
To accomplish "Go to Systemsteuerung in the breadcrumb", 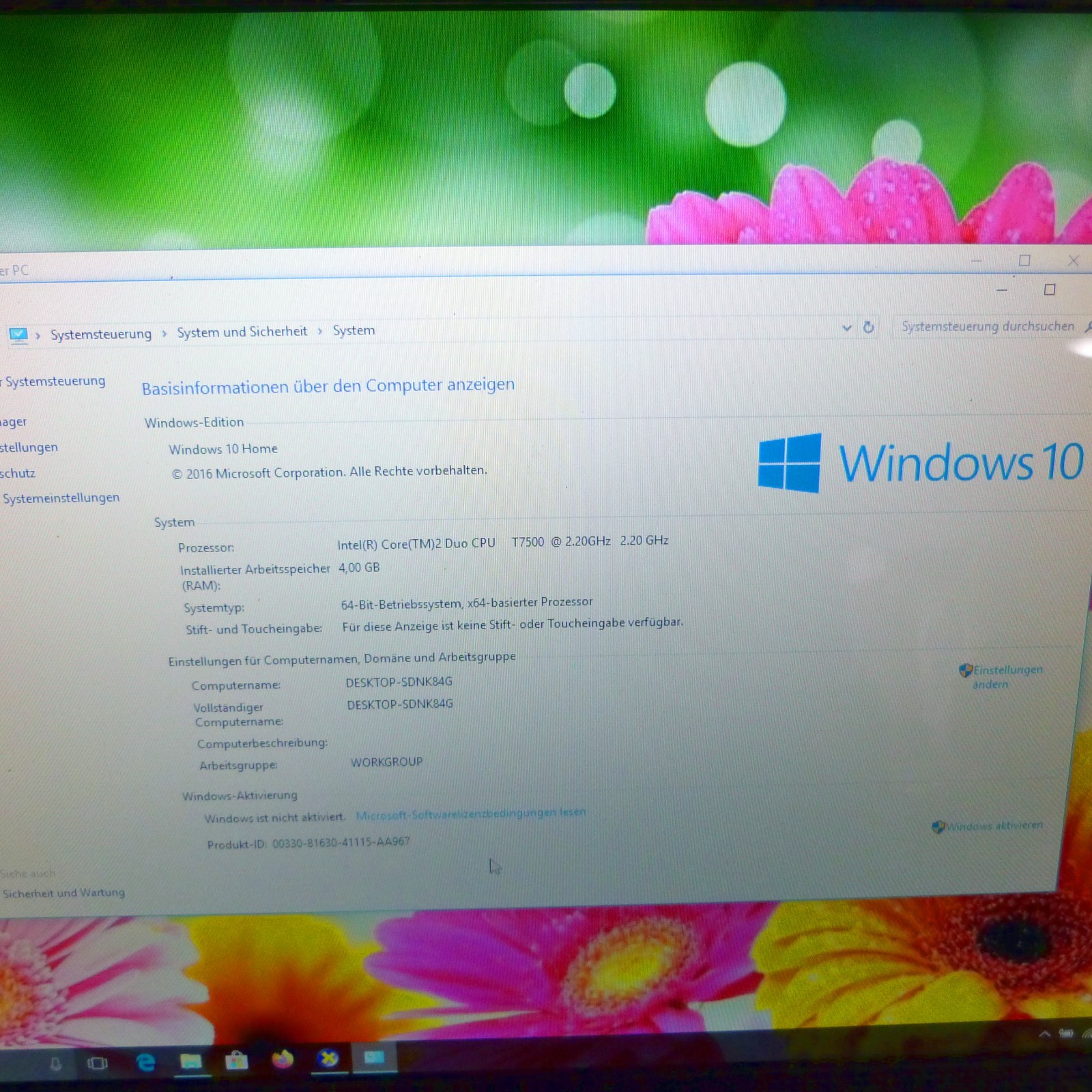I will pyautogui.click(x=101, y=334).
